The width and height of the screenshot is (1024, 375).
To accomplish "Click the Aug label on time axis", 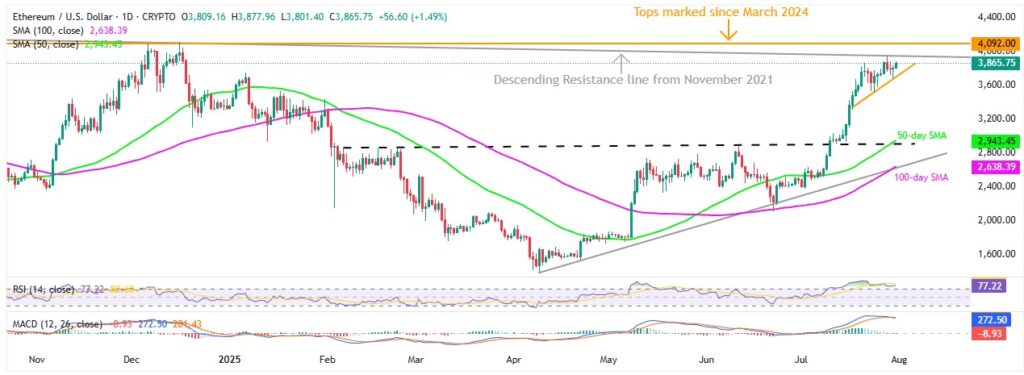I will point(900,359).
